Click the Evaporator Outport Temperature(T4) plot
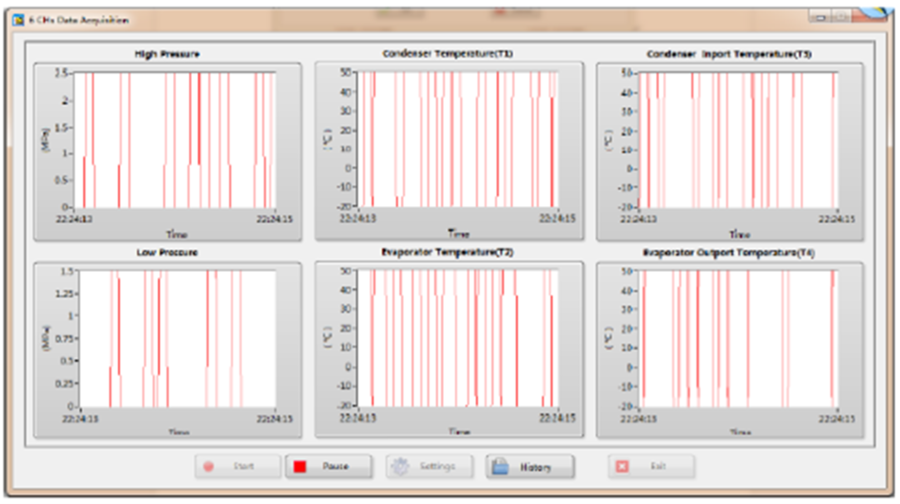The image size is (900, 504). [740, 338]
